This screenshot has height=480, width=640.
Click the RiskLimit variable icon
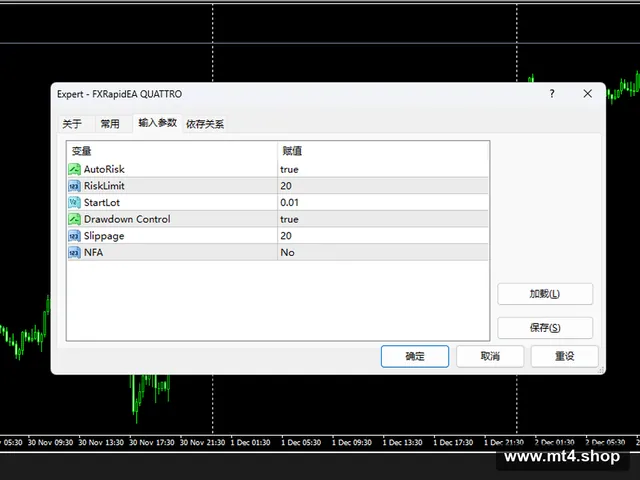pos(74,186)
